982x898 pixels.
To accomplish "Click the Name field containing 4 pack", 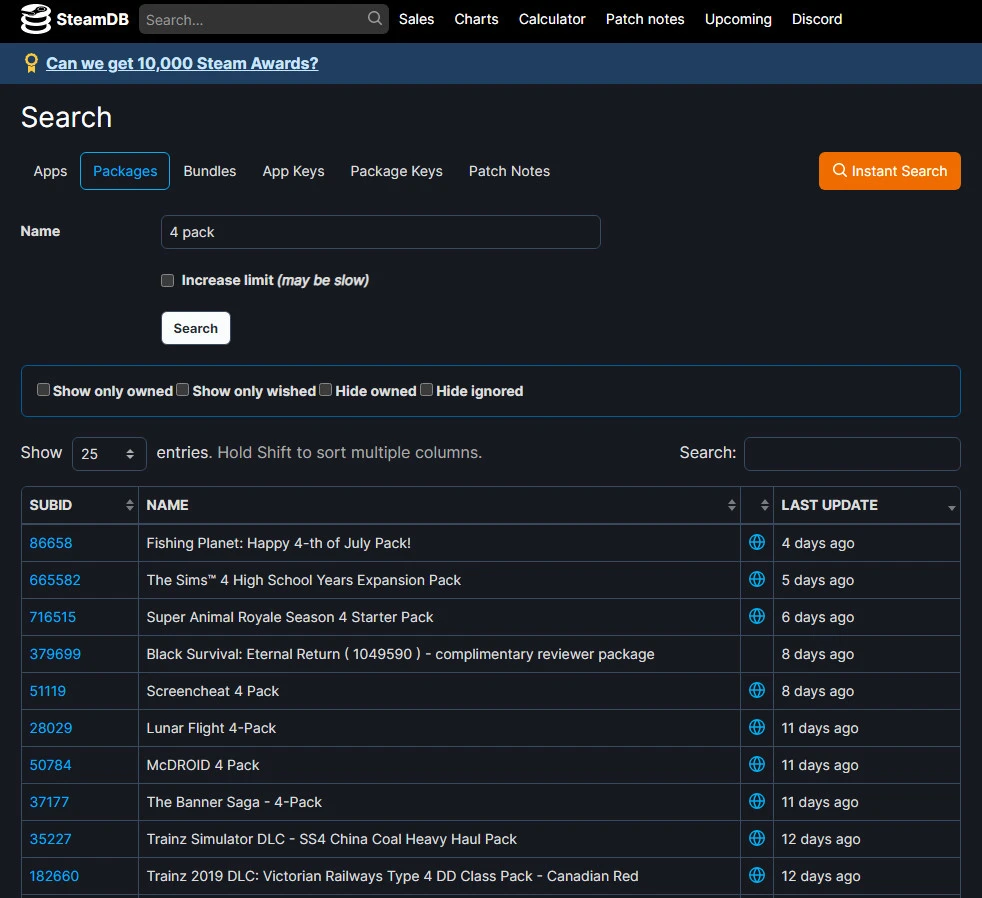I will tap(381, 232).
